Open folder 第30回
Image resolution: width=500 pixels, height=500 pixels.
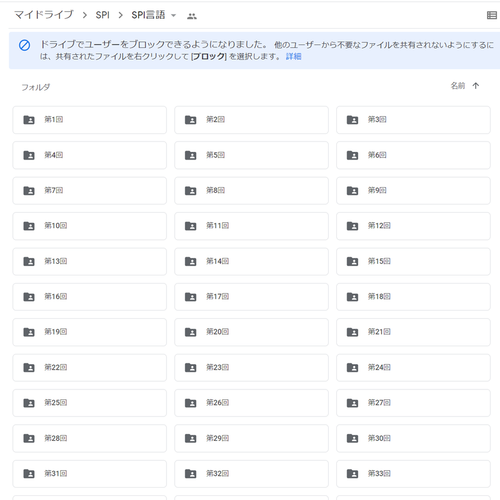[413, 438]
